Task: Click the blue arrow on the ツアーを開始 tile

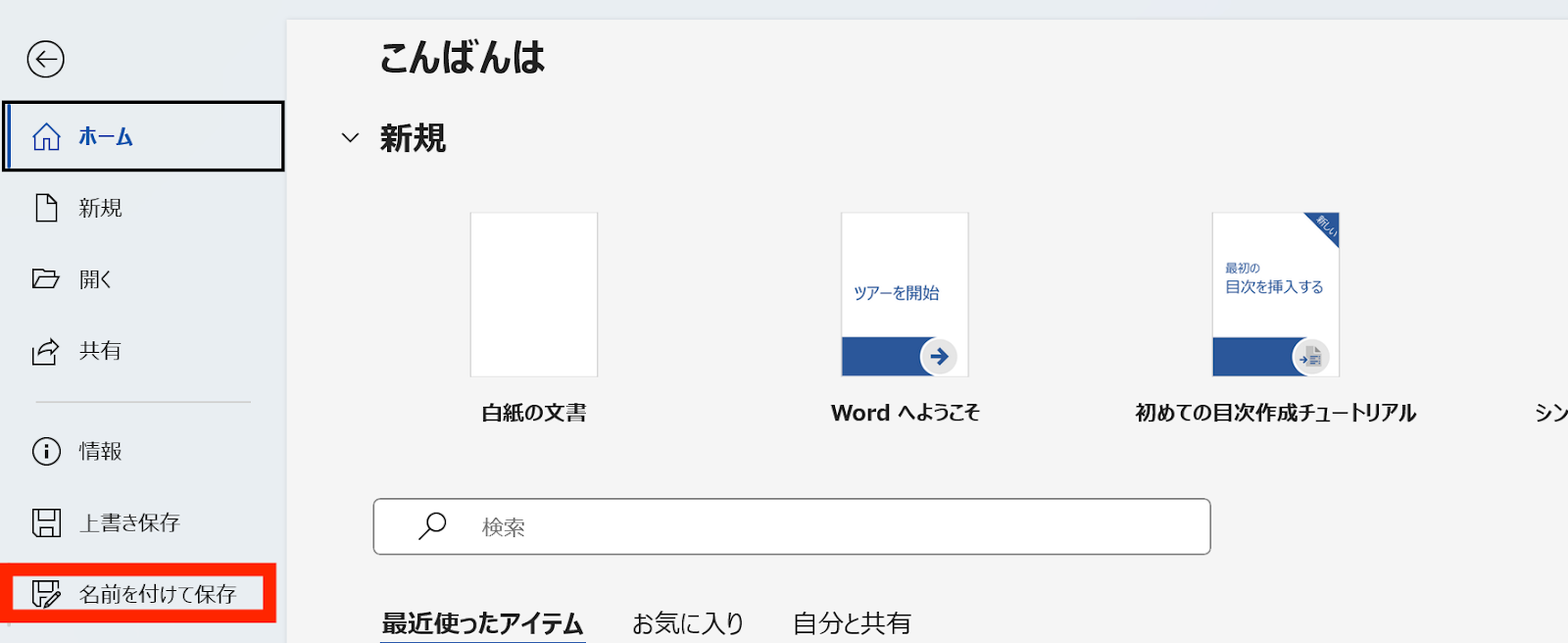Action: [939, 356]
